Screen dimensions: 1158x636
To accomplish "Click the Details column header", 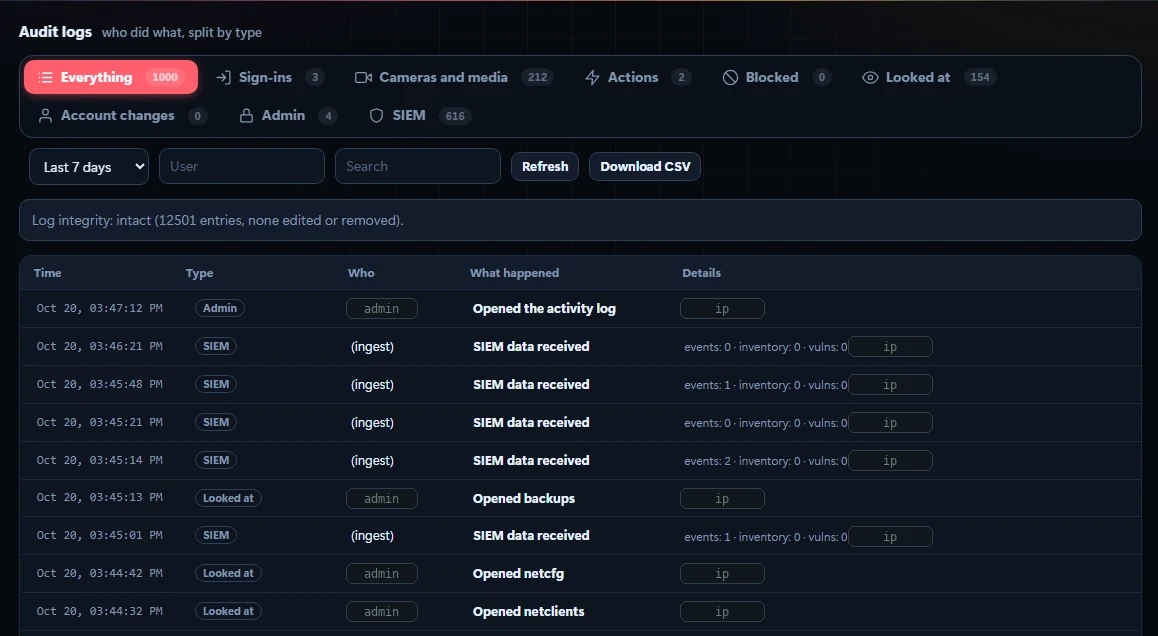I will [x=702, y=273].
